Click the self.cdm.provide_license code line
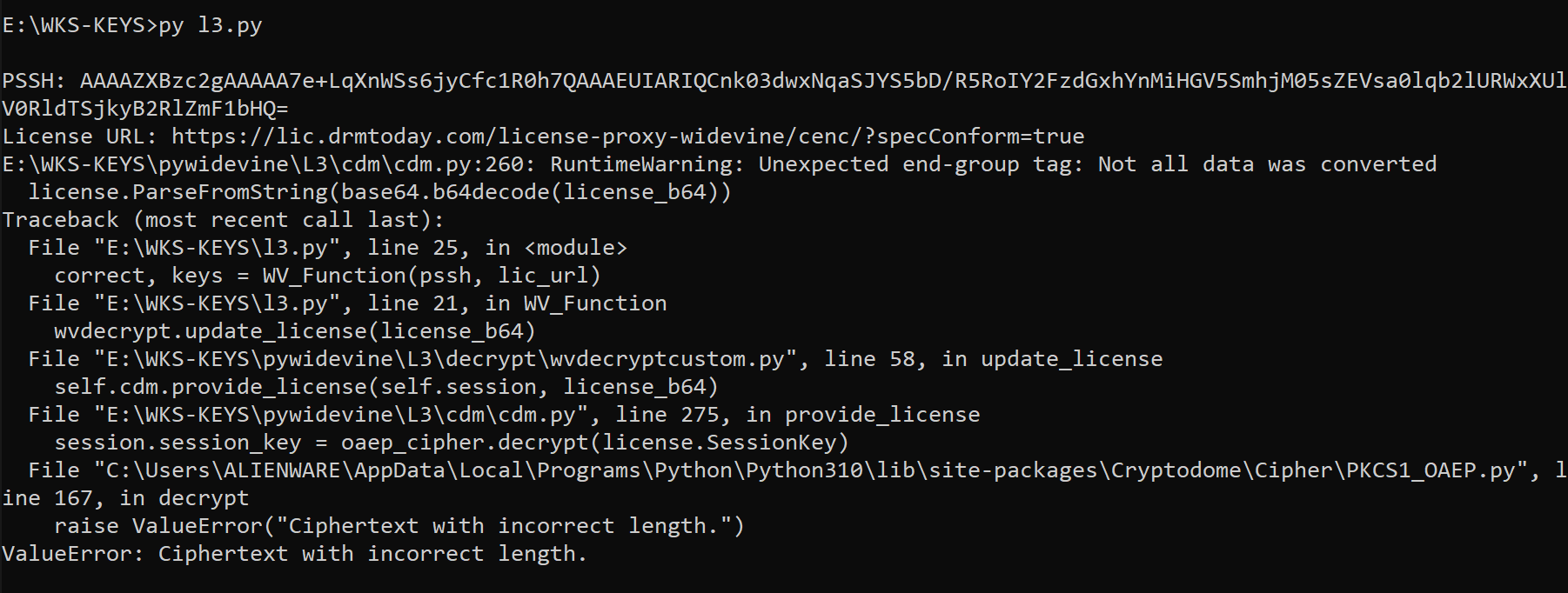This screenshot has width=1568, height=593. (x=386, y=387)
